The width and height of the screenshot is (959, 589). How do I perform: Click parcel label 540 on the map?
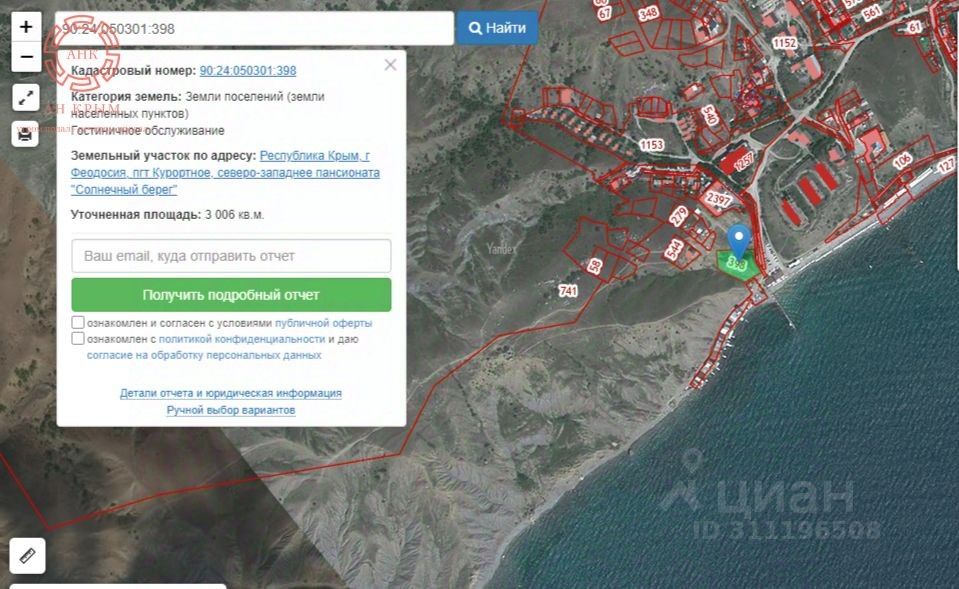(x=710, y=115)
